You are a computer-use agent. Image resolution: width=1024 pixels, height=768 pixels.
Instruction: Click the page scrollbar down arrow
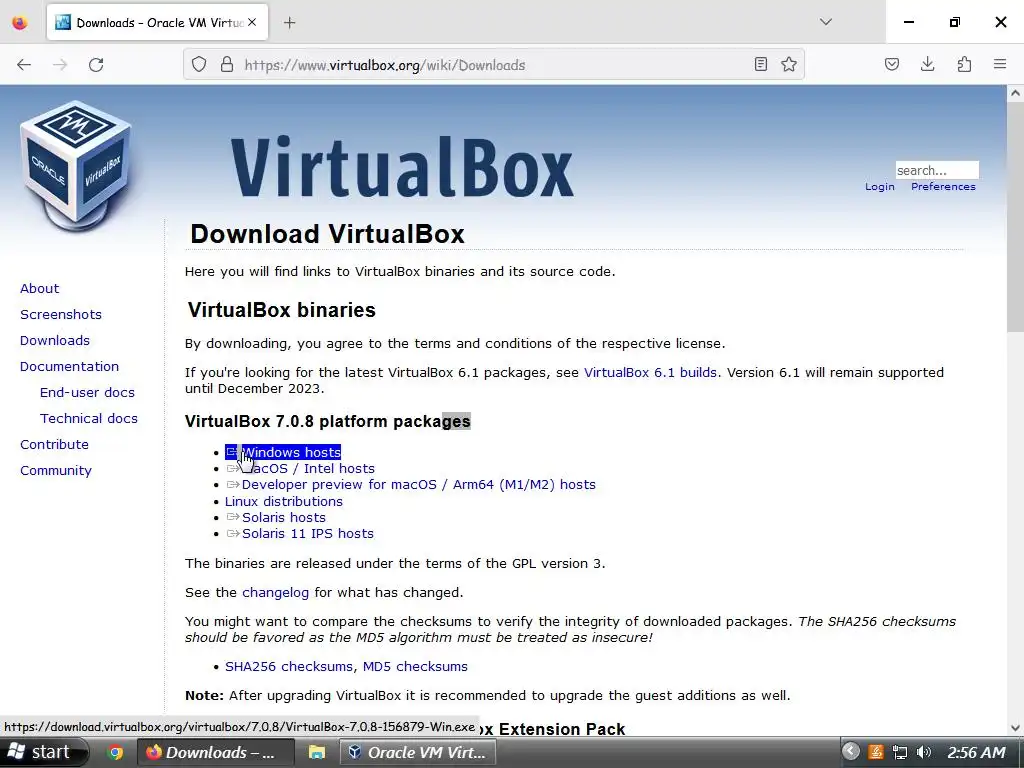(1015, 728)
